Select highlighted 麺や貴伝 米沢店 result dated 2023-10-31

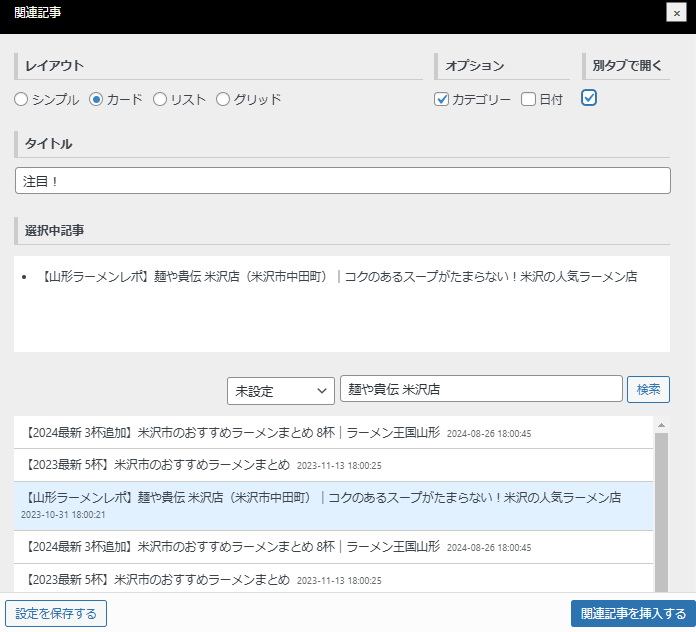pos(333,506)
